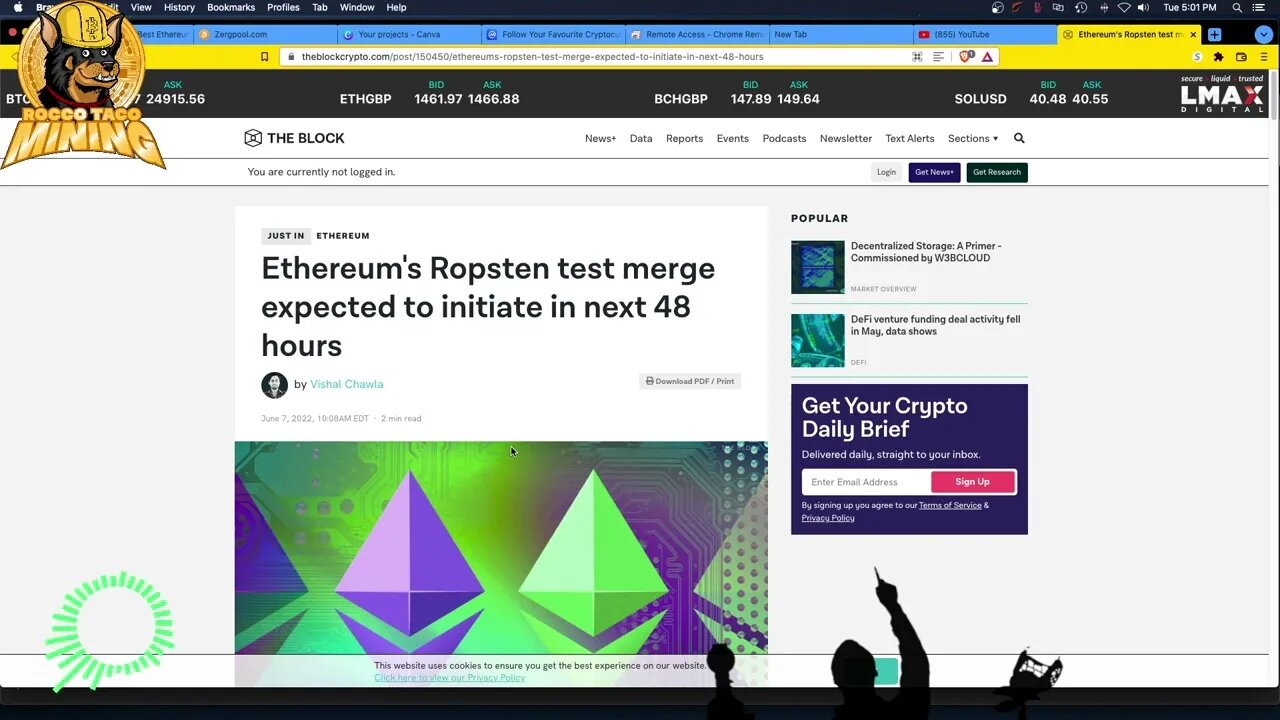Screen dimensions: 1280x720
Task: Go to Podcasts section
Action: (784, 138)
